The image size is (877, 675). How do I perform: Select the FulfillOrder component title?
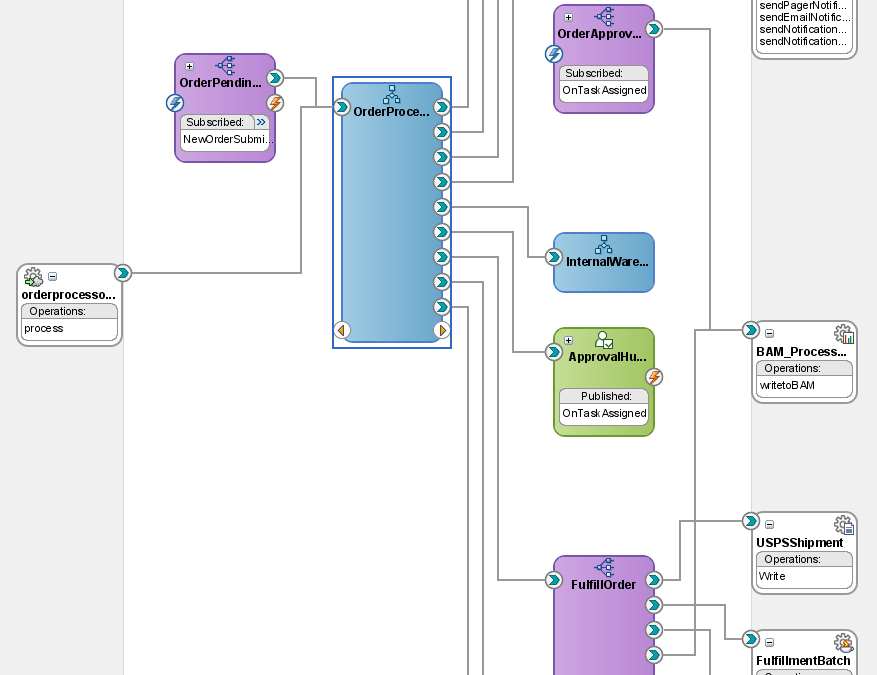tap(603, 584)
